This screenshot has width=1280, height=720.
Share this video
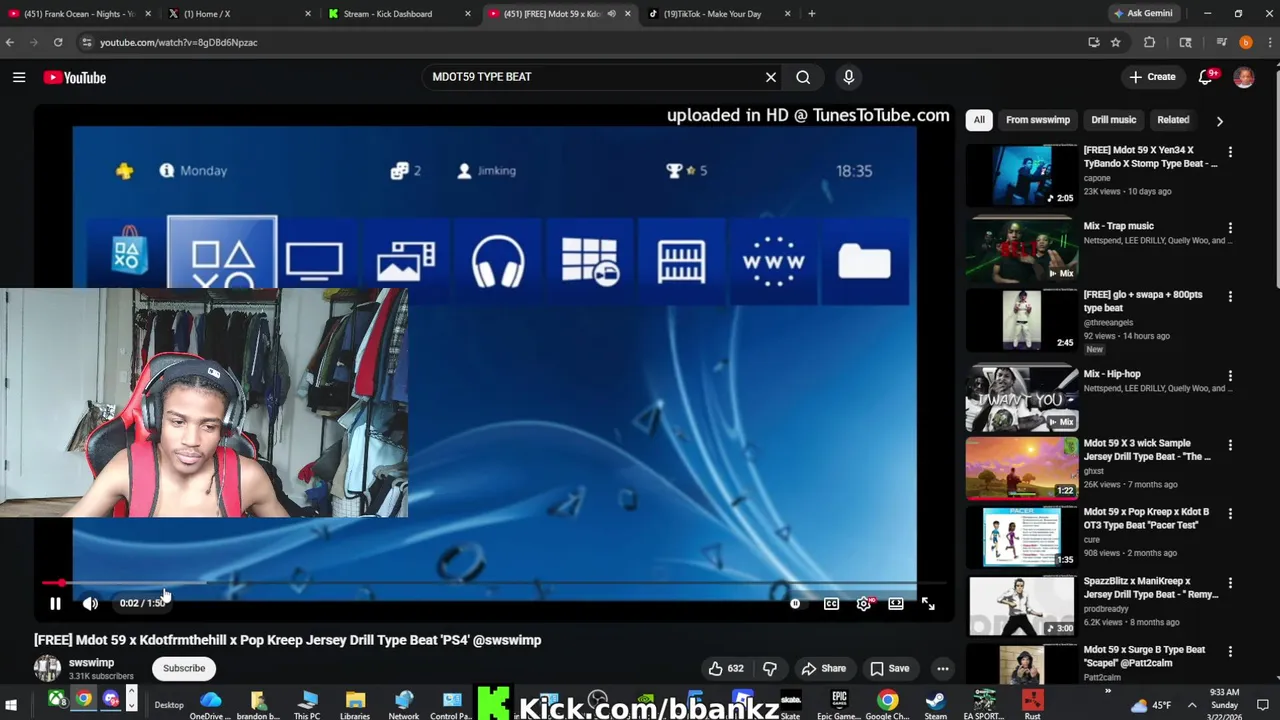point(824,668)
